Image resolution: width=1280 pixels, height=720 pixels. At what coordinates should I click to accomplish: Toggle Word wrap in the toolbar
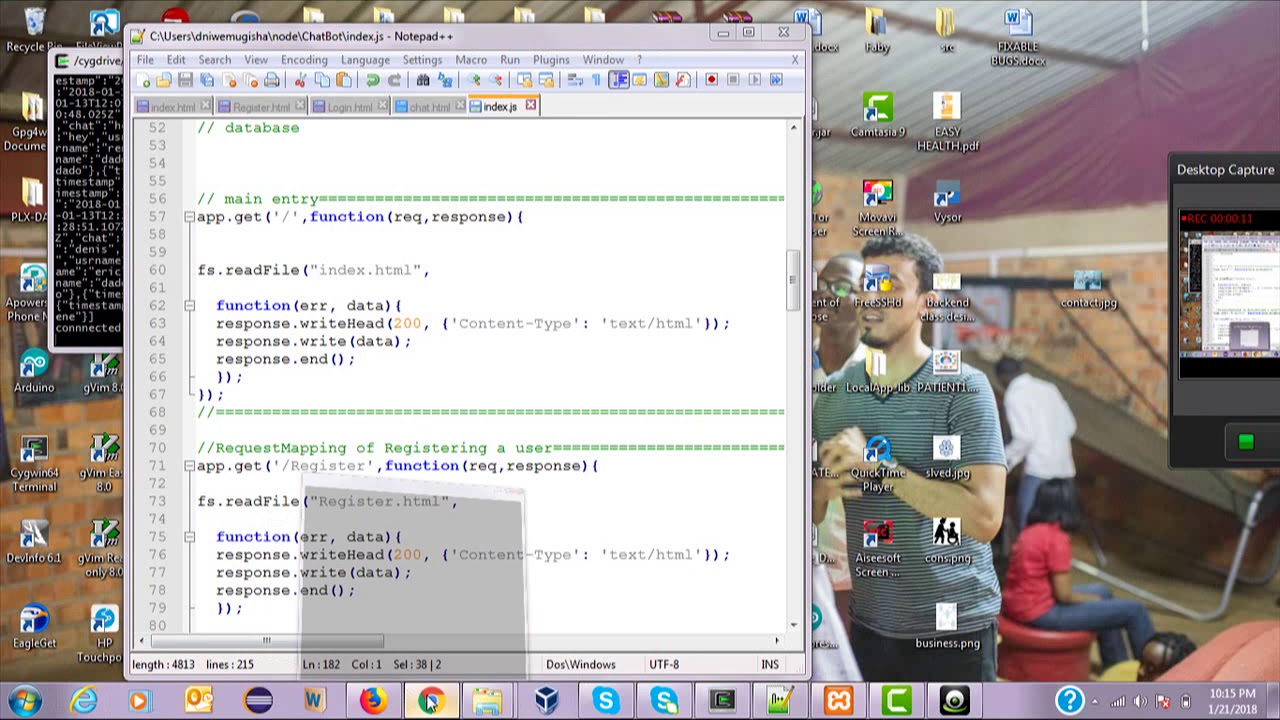pos(575,80)
